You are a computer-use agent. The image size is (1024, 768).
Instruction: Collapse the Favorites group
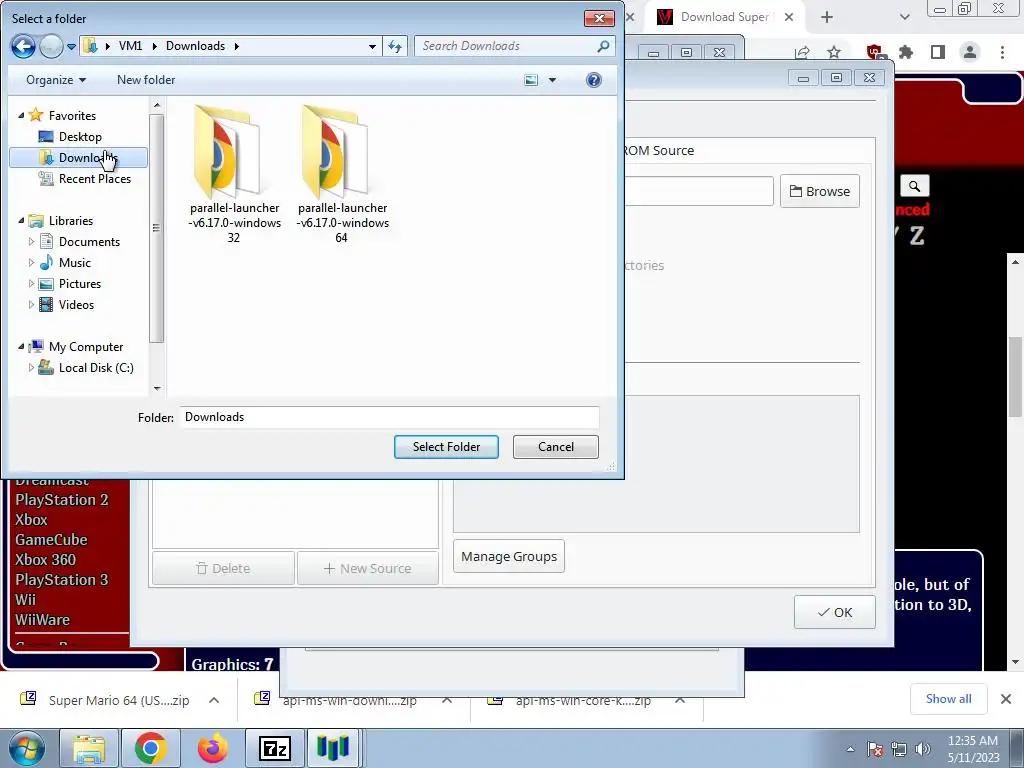coord(21,115)
